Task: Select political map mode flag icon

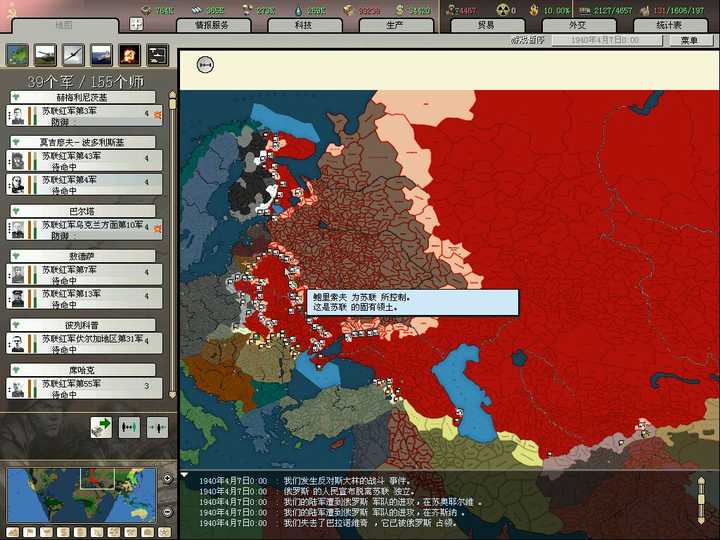Action: pos(29,532)
